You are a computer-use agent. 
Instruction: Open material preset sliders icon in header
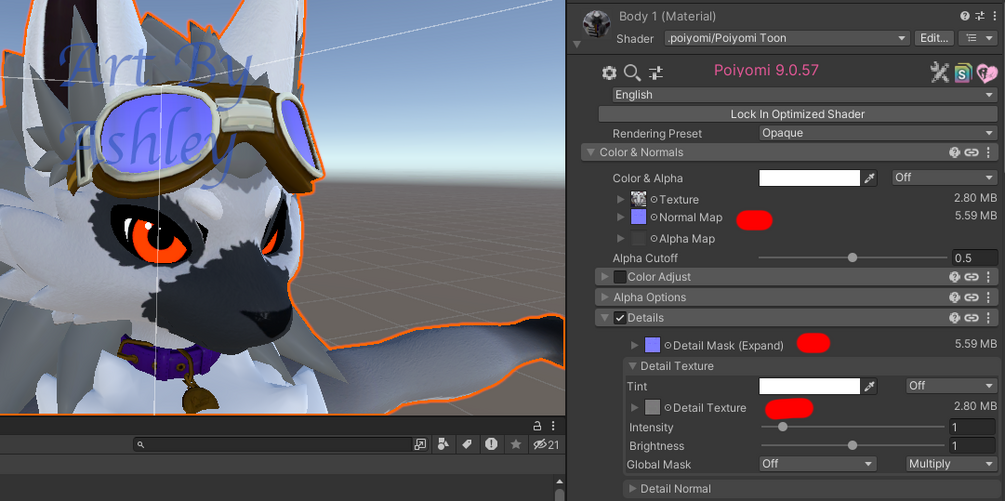point(980,16)
